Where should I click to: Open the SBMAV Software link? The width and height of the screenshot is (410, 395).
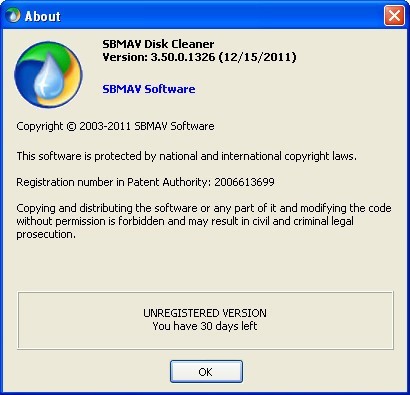click(149, 89)
